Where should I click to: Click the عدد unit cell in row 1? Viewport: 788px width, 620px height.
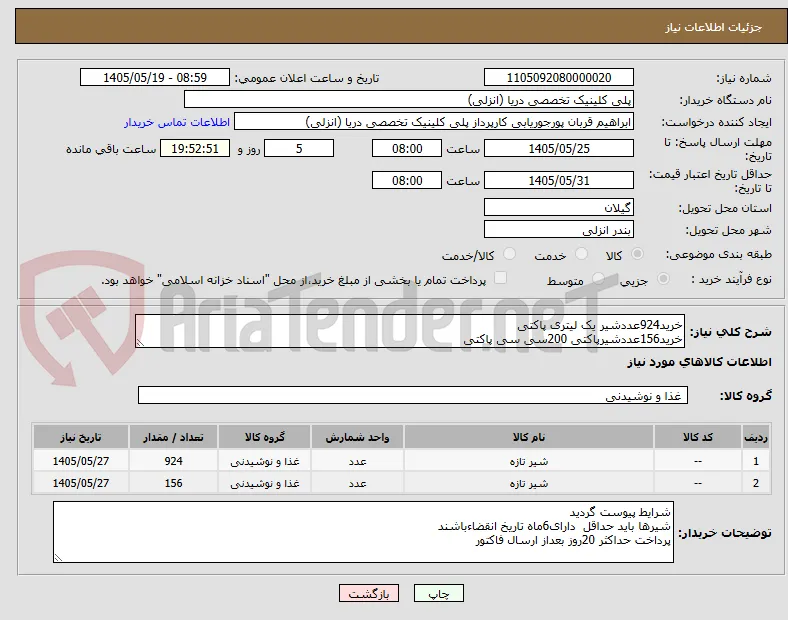357,461
